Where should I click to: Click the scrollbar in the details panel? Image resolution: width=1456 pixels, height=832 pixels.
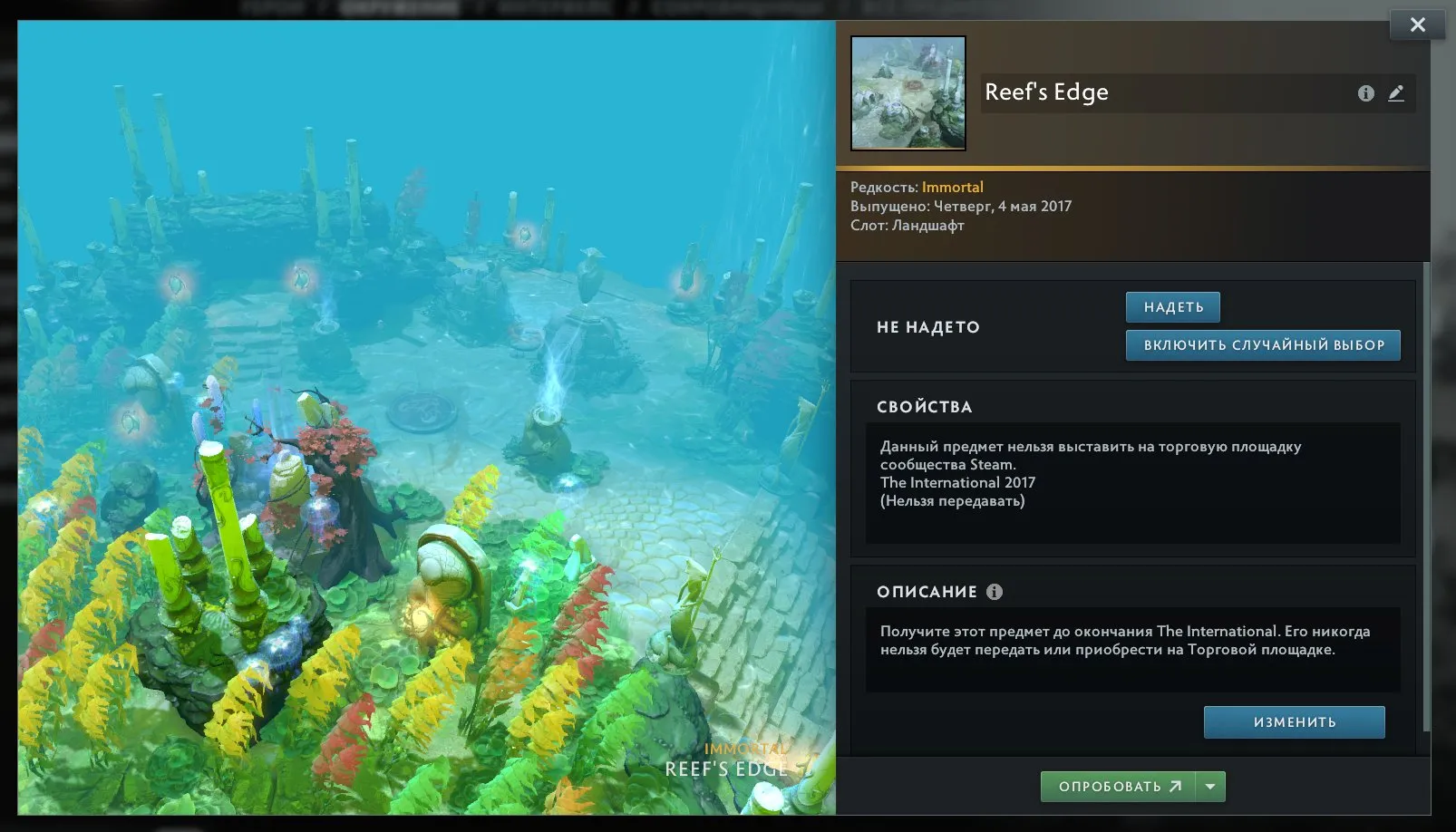1427,497
